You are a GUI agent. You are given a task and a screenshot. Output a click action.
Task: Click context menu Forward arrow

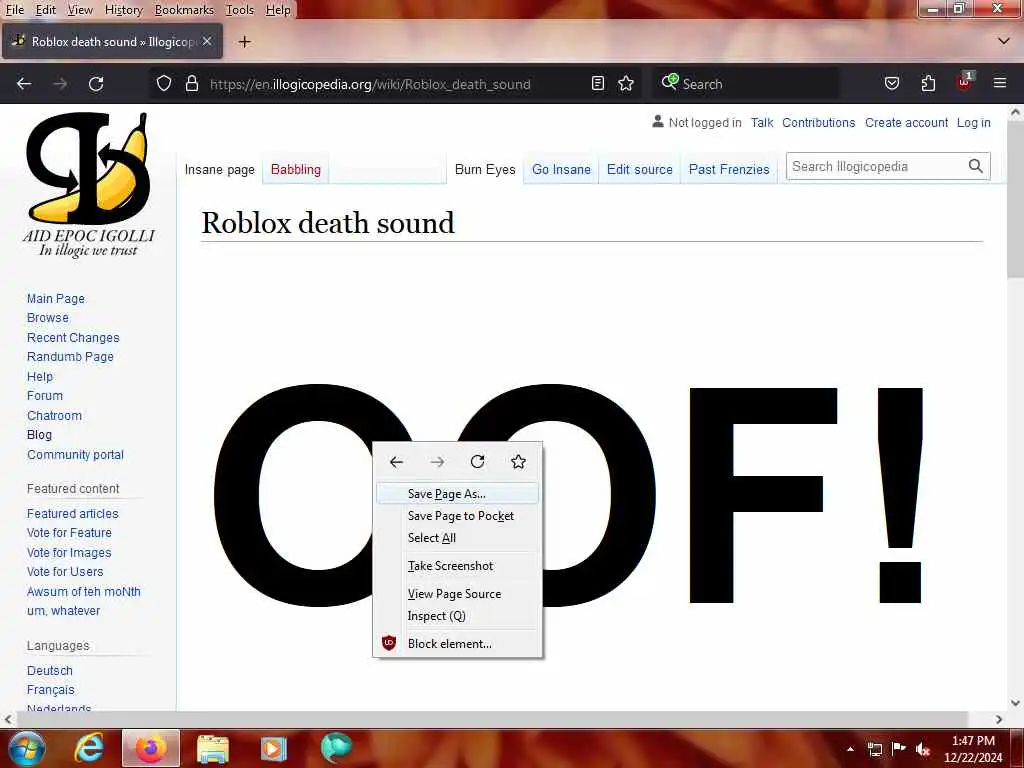coord(437,462)
